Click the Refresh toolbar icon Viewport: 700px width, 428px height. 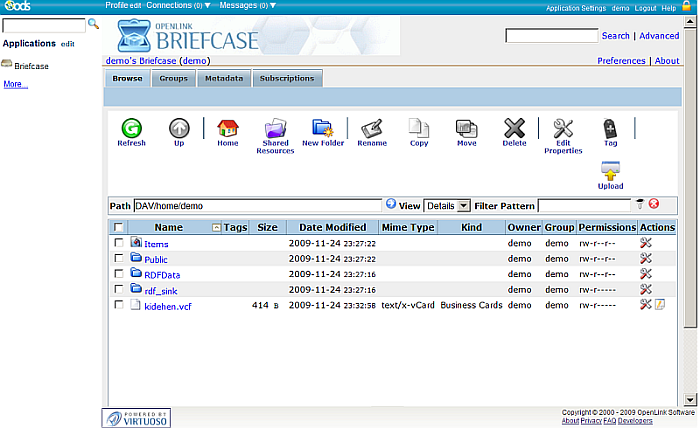[131, 129]
